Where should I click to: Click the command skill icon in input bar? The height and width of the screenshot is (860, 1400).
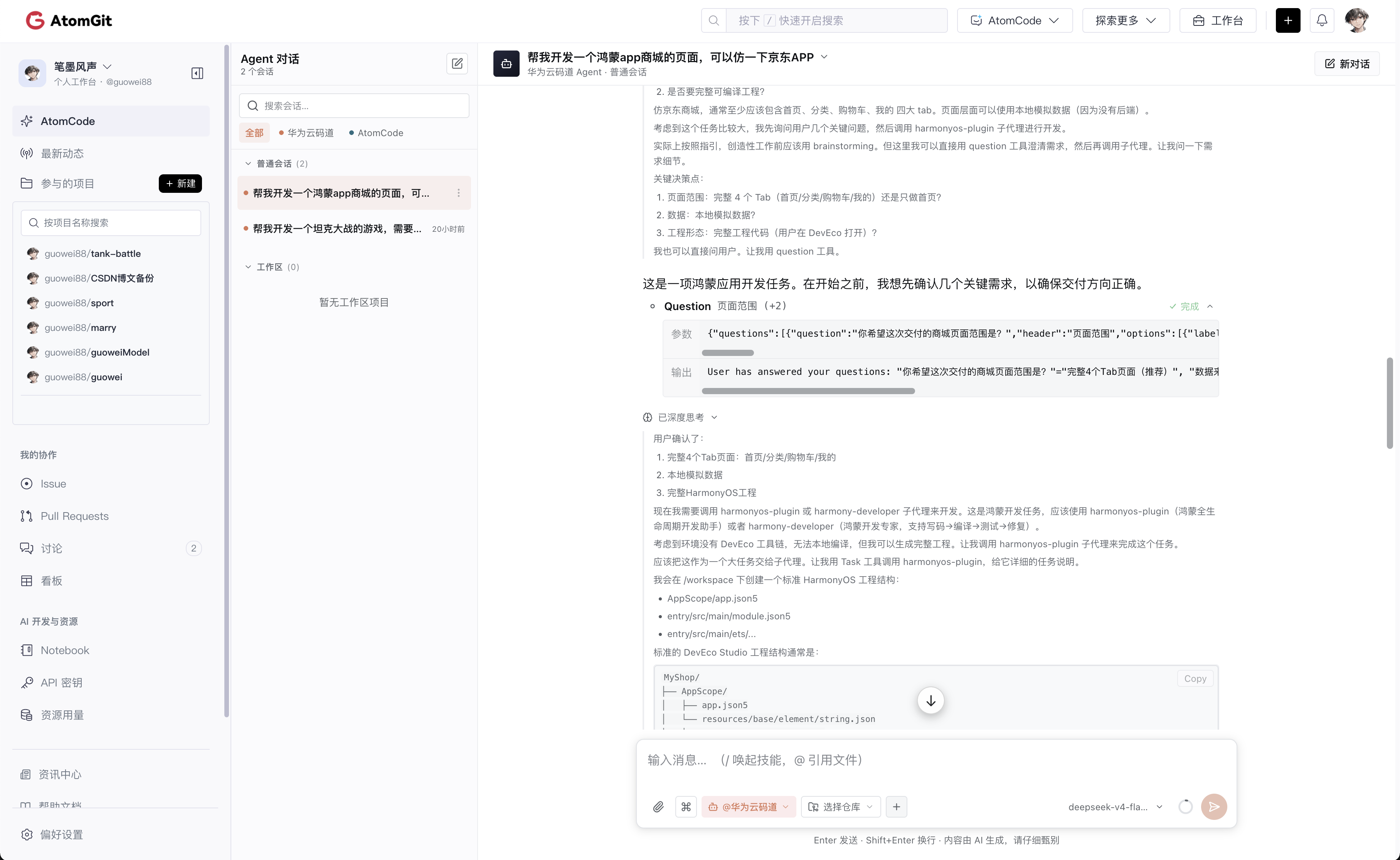686,806
